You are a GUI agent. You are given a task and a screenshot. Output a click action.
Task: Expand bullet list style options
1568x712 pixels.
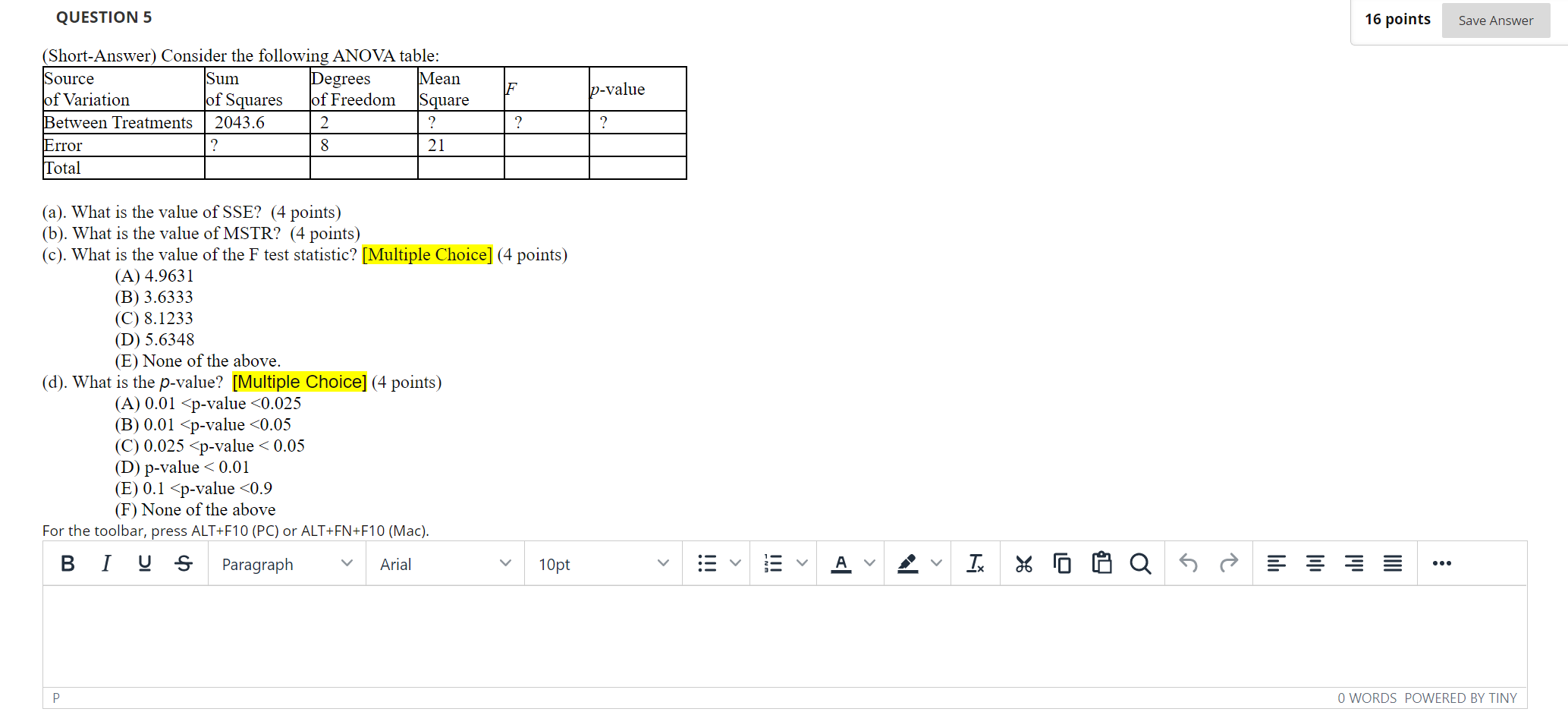[735, 563]
